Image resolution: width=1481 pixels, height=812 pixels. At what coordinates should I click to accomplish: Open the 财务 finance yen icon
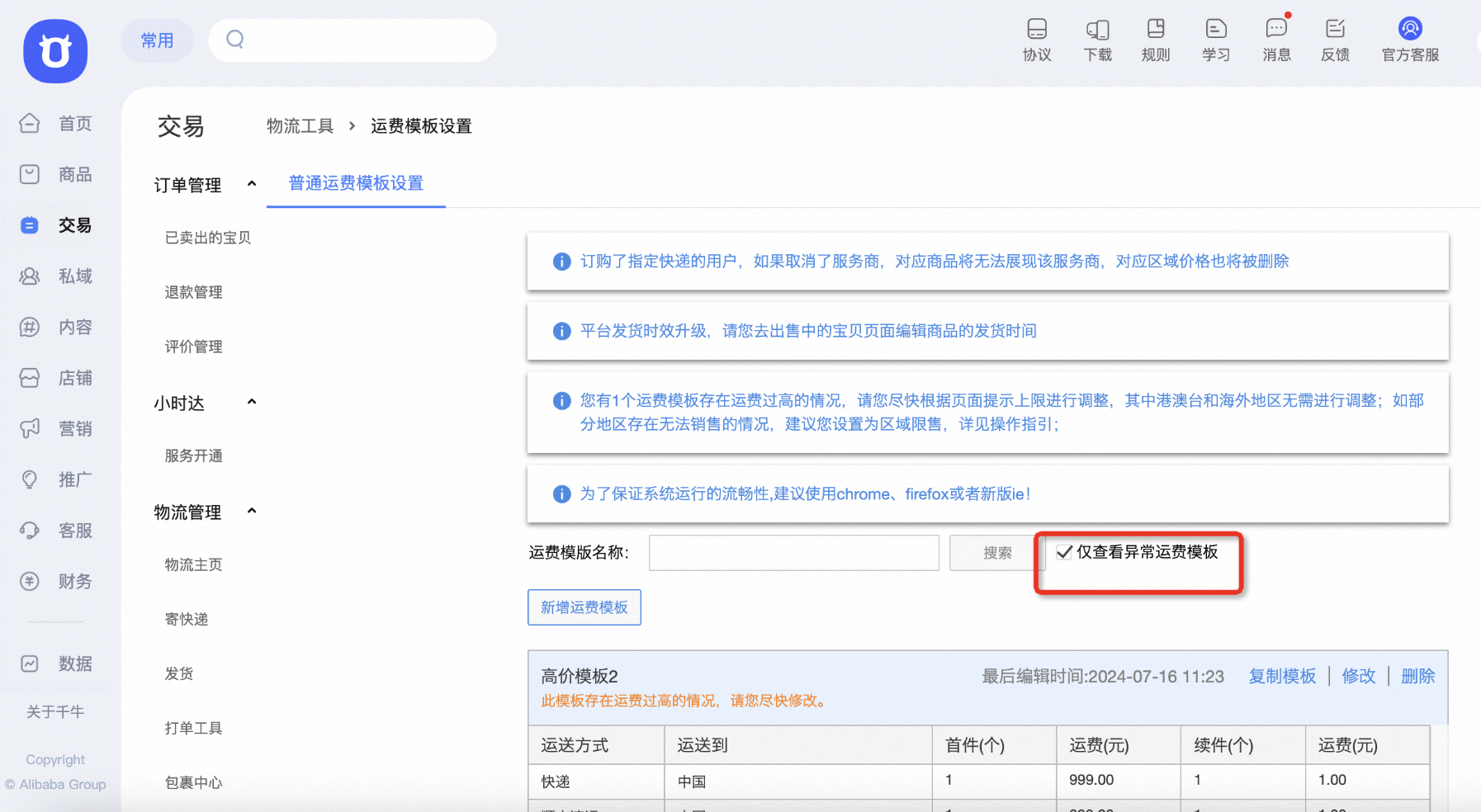[x=30, y=581]
